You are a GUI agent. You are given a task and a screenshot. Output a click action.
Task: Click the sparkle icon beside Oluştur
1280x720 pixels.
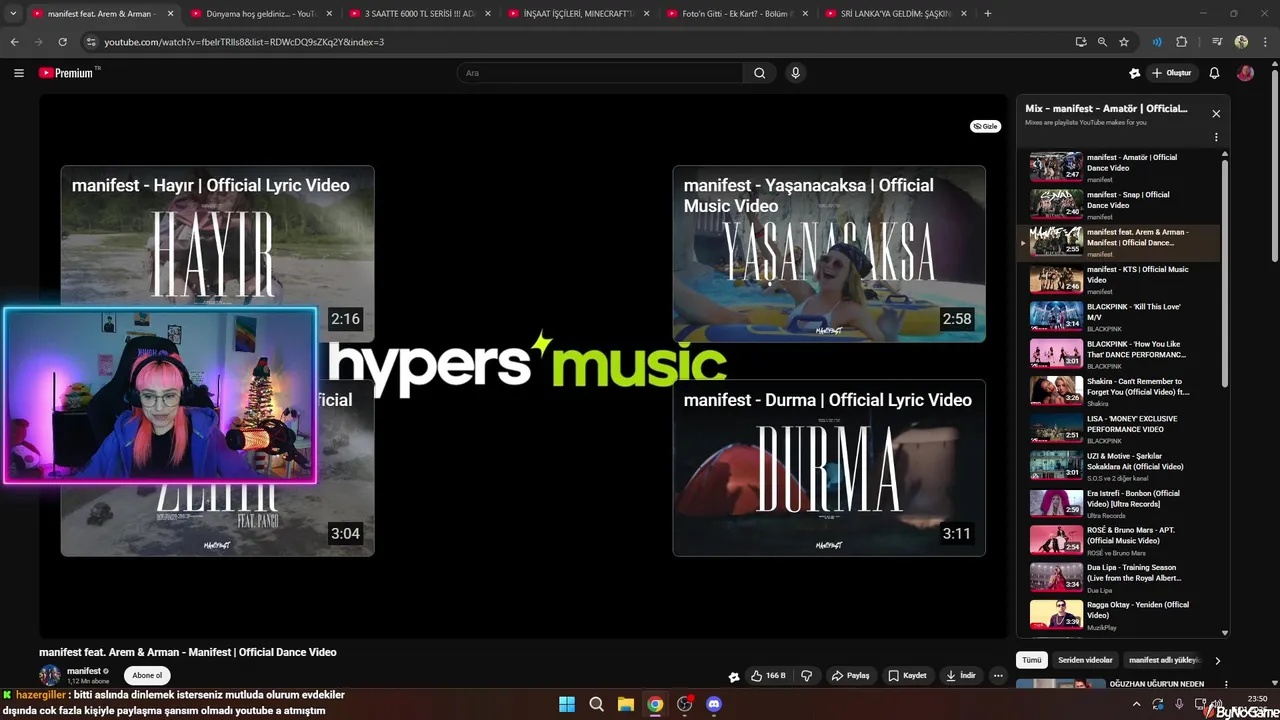click(1134, 73)
